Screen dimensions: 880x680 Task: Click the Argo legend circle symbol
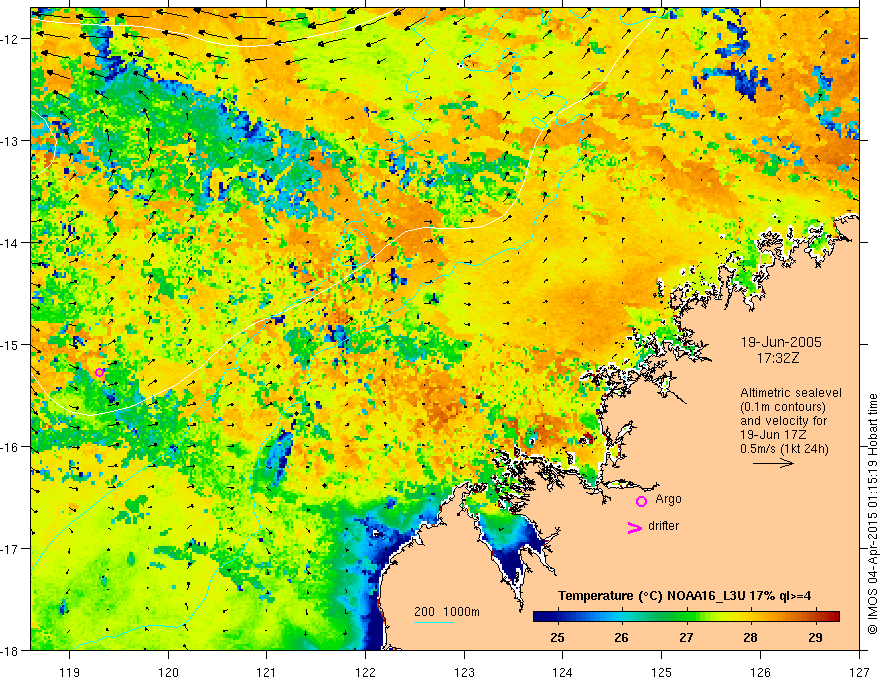pyautogui.click(x=641, y=501)
